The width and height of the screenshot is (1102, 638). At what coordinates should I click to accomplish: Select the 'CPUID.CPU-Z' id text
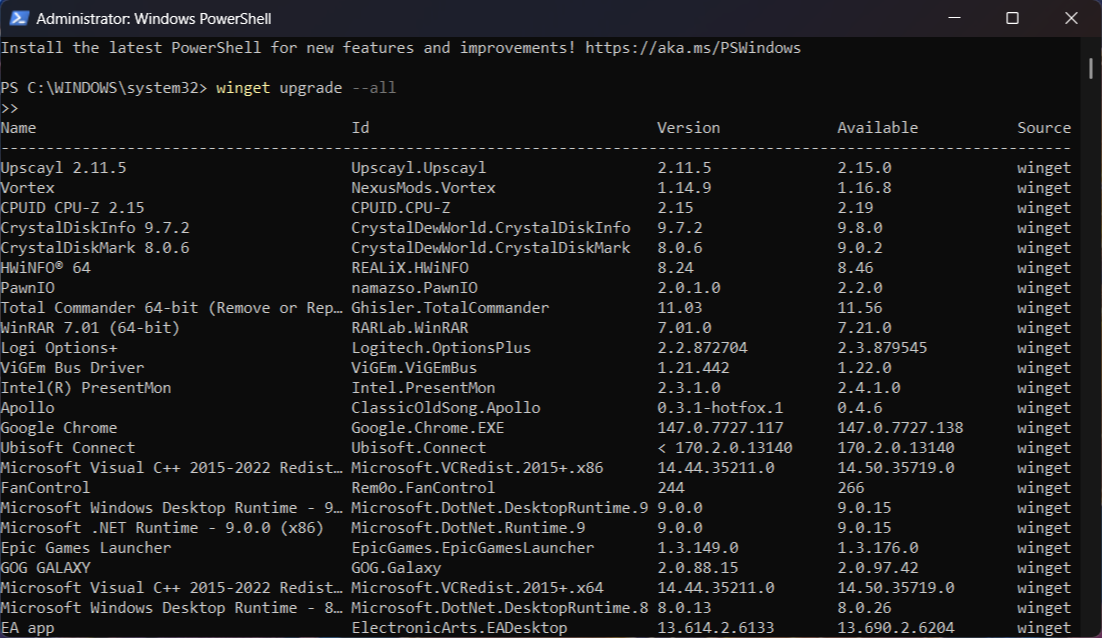coord(401,208)
